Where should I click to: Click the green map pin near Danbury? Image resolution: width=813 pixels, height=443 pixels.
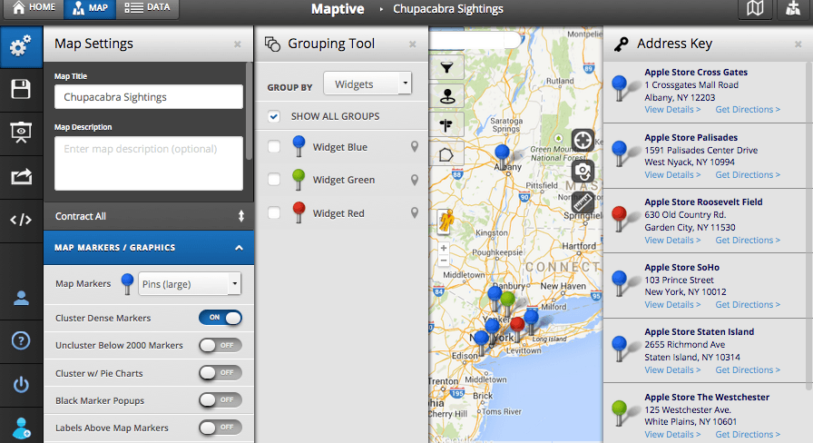[508, 304]
